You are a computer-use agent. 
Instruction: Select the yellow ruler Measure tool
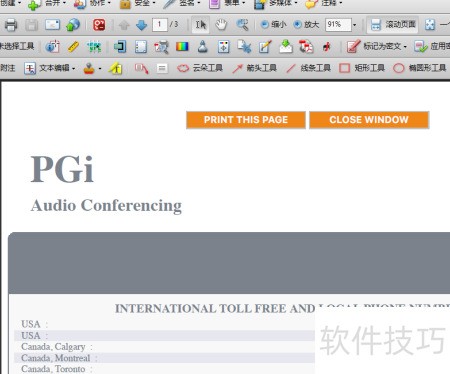73,47
